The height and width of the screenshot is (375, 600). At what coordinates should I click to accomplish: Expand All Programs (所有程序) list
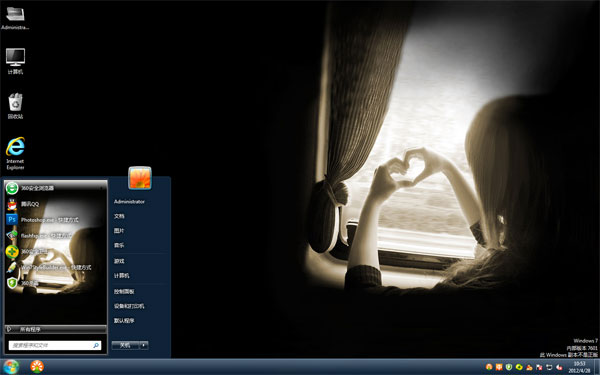point(55,329)
